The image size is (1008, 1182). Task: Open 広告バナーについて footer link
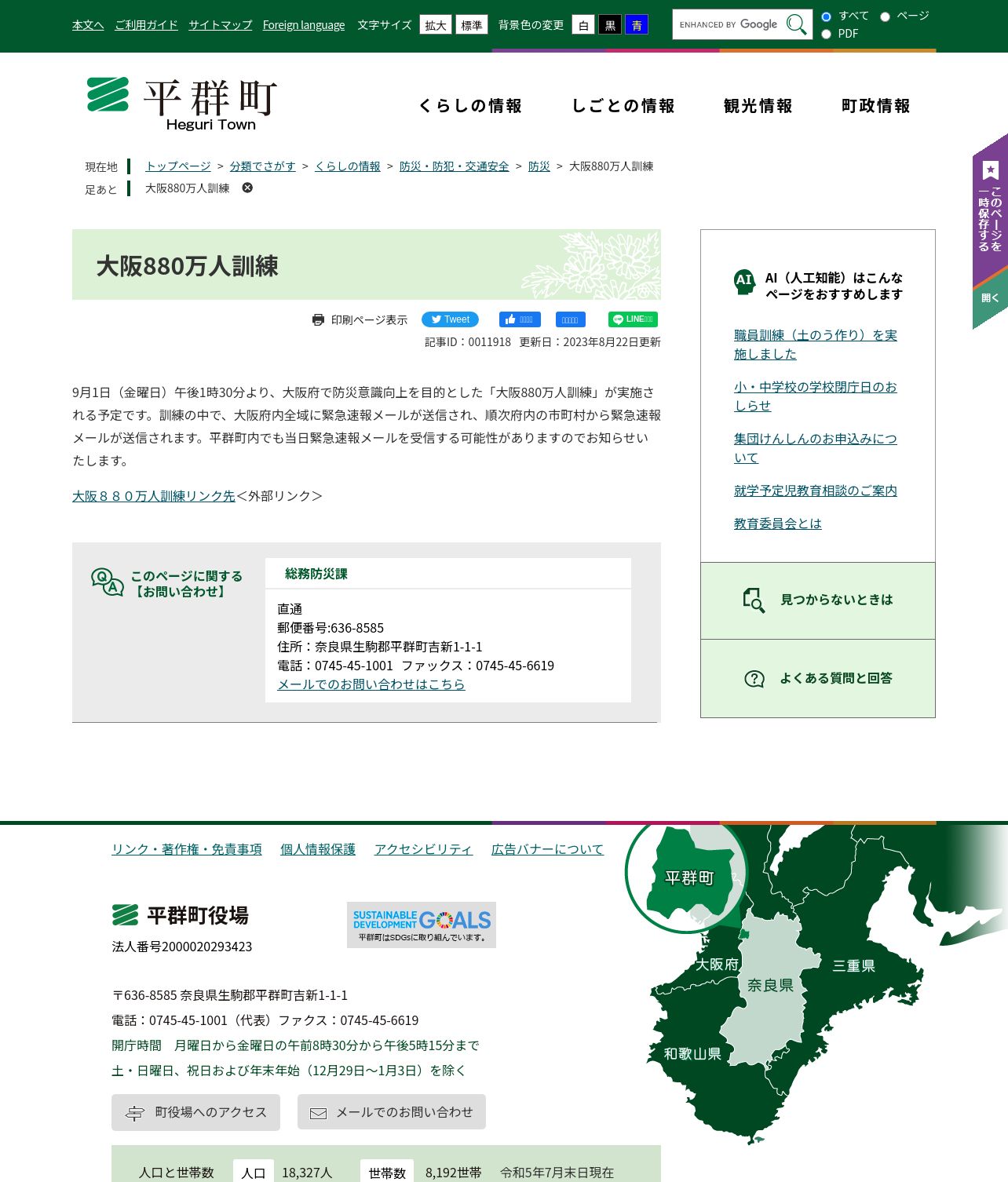pyautogui.click(x=547, y=849)
